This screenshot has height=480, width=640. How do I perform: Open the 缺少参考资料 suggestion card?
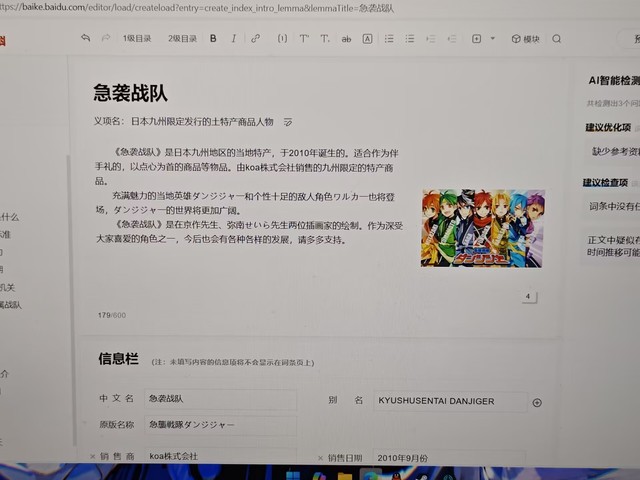(612, 151)
